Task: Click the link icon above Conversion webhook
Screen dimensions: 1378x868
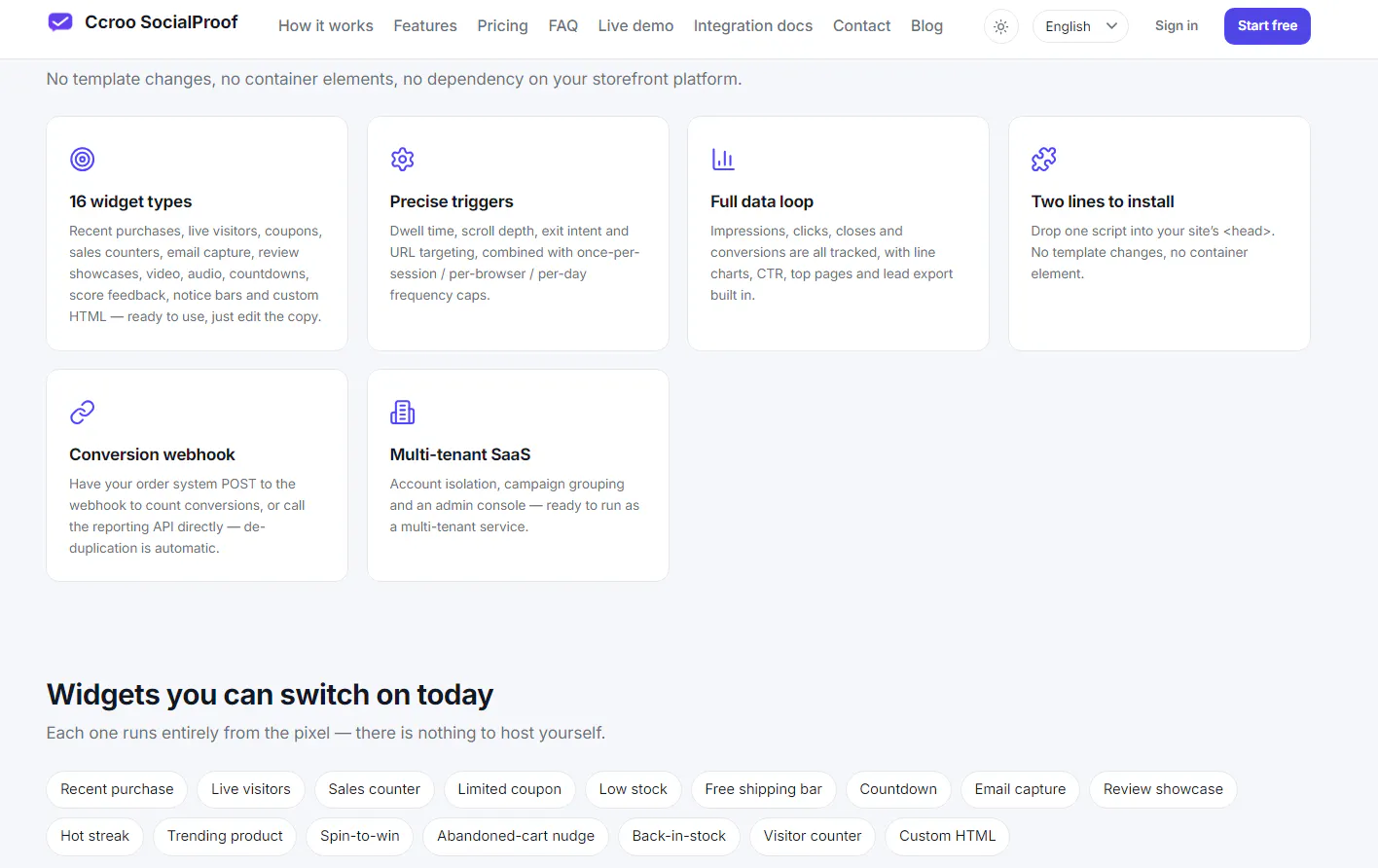Action: (83, 412)
